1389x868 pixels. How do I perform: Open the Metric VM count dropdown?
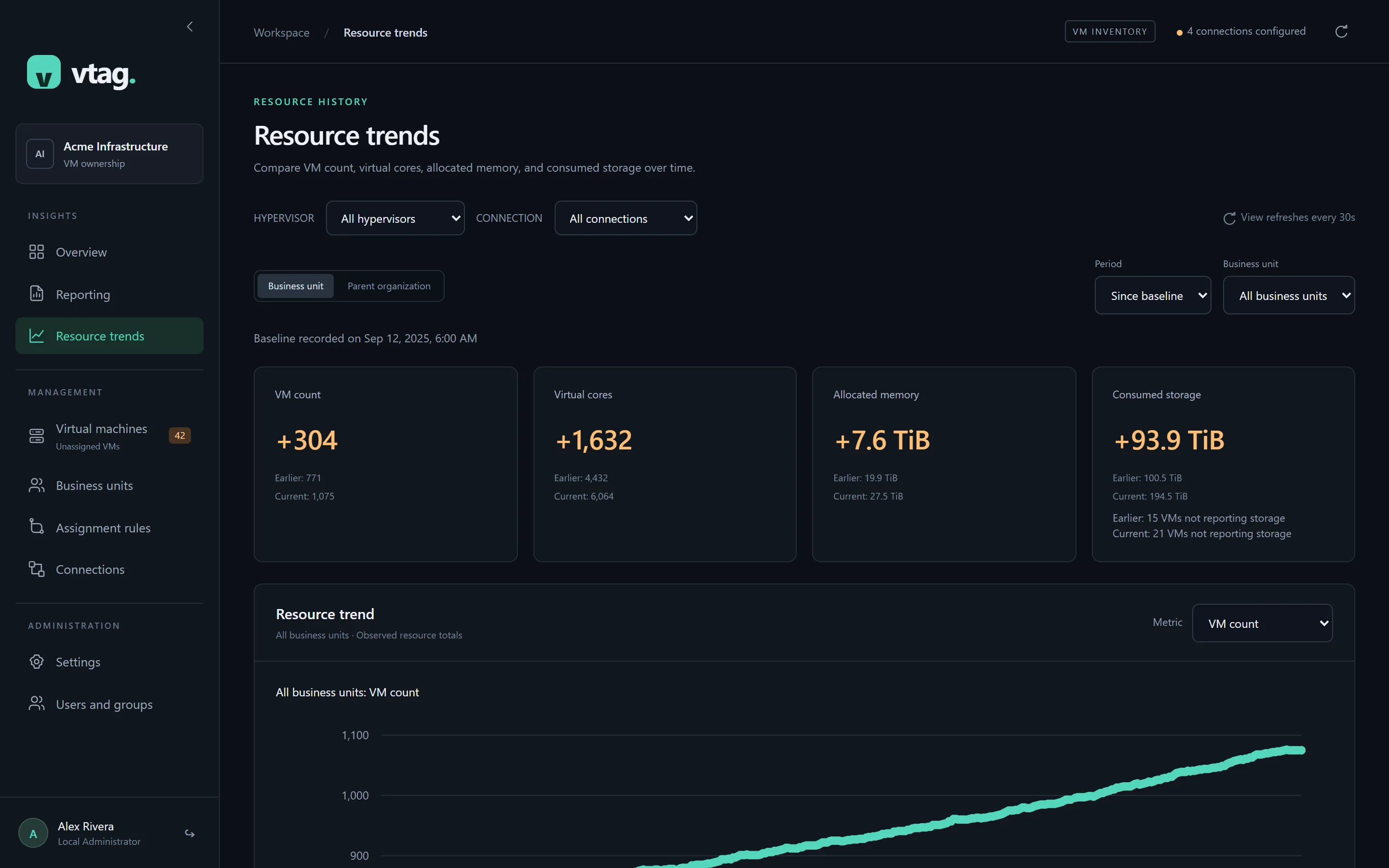(x=1263, y=624)
